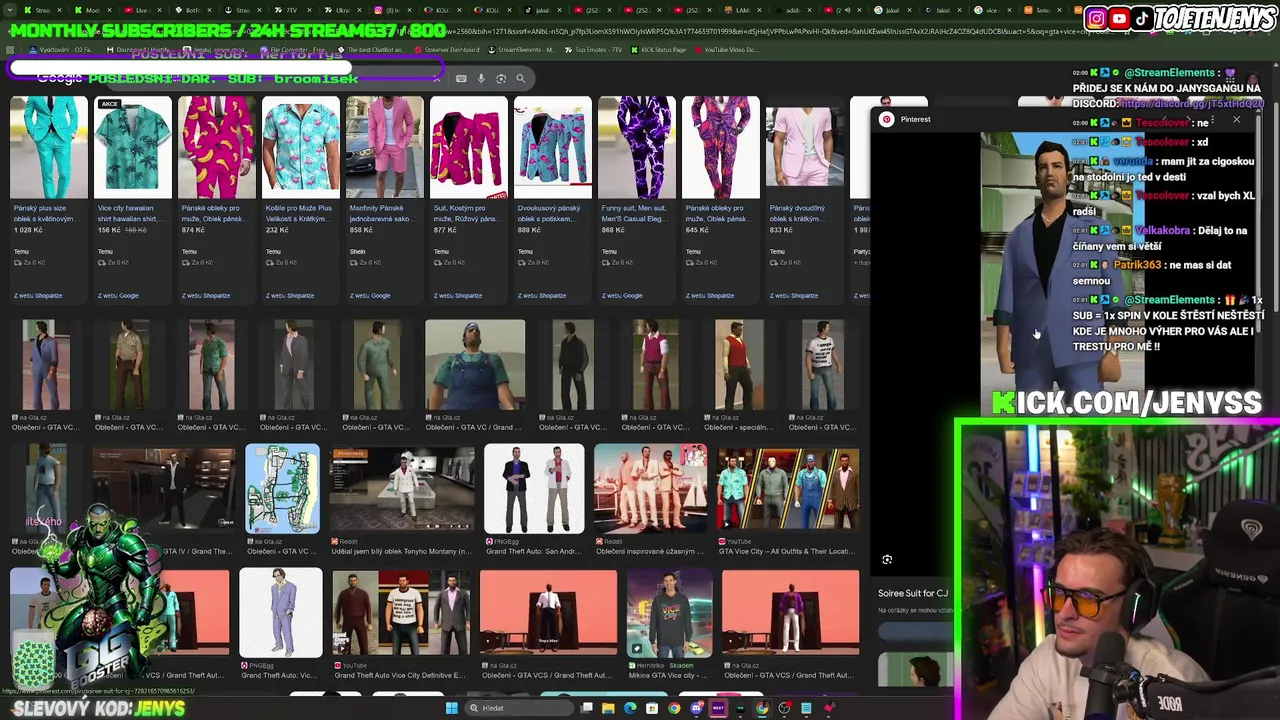1280x720 pixels.
Task: Open the 889 Kč flamingo blazer product
Action: point(553,198)
